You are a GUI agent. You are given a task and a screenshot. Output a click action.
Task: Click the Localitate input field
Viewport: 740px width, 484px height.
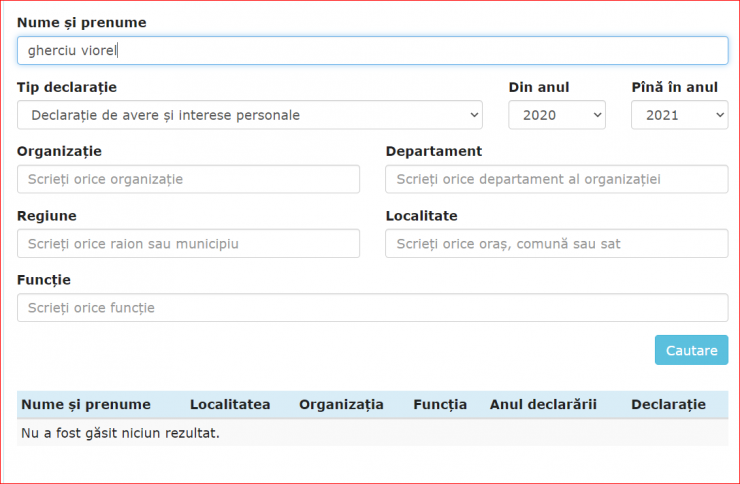pos(557,243)
